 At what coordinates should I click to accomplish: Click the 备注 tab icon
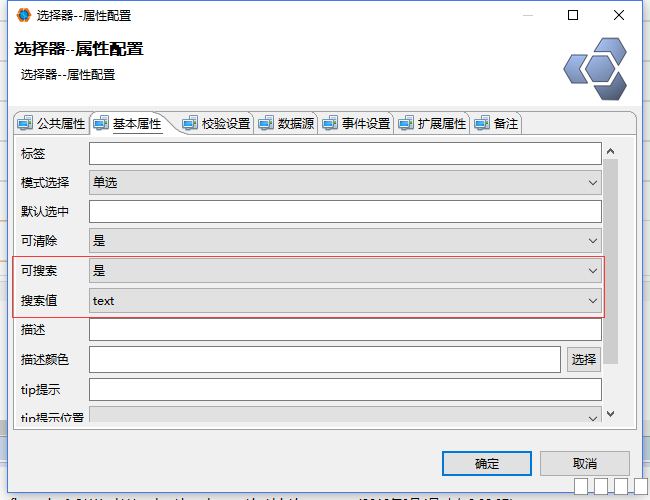point(481,124)
